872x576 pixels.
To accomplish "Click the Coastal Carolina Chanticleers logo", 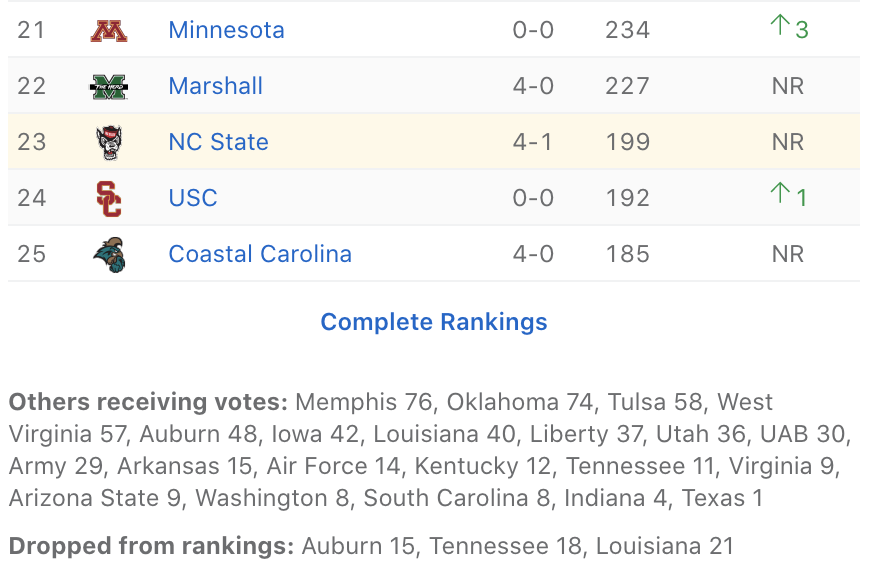I will tap(108, 255).
